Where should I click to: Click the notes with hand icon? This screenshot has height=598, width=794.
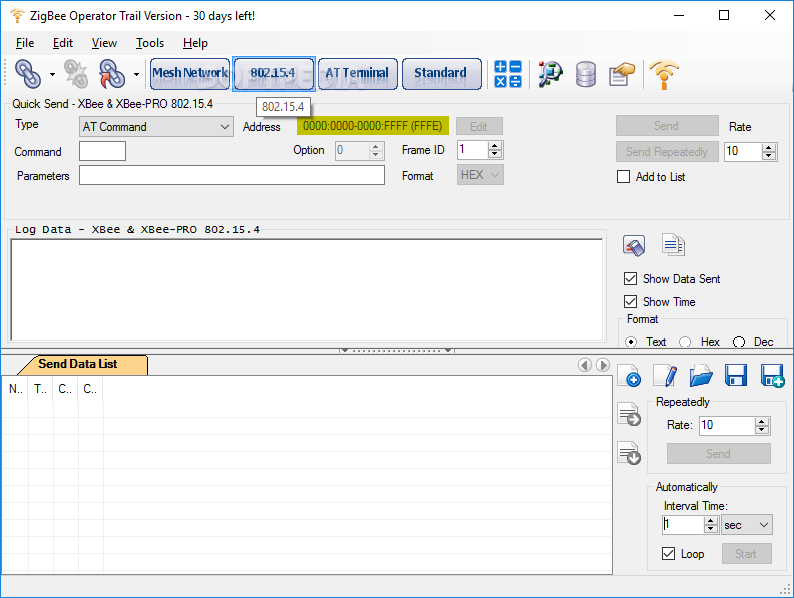point(622,74)
